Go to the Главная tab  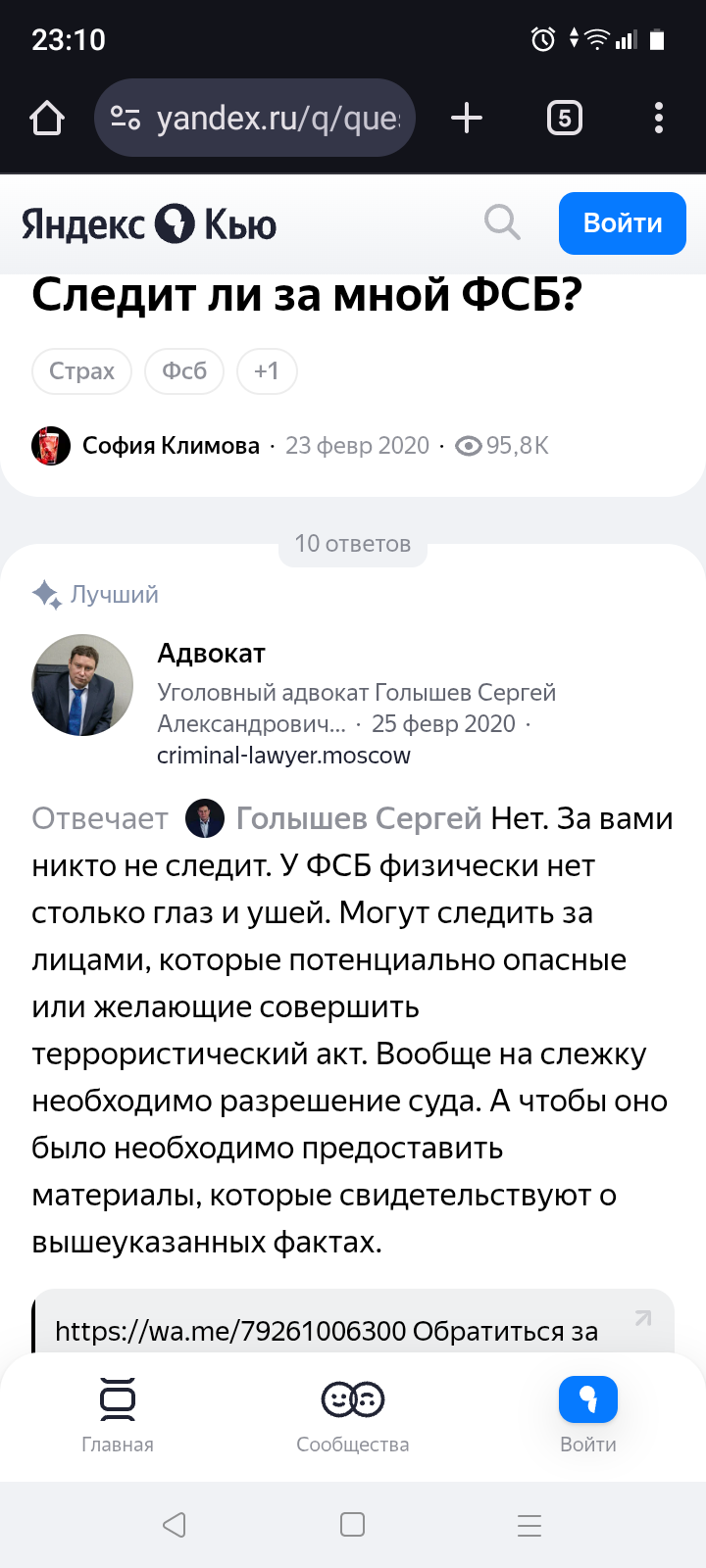pos(118,1414)
